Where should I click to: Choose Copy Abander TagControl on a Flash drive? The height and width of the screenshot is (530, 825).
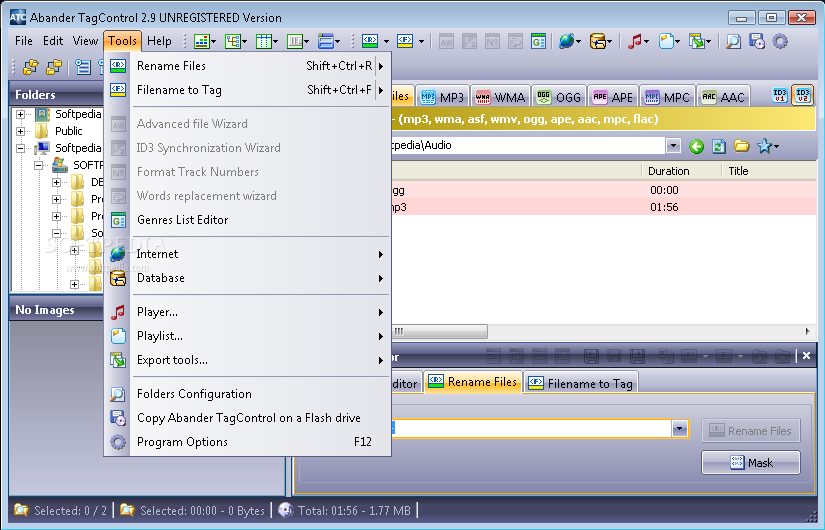[248, 418]
